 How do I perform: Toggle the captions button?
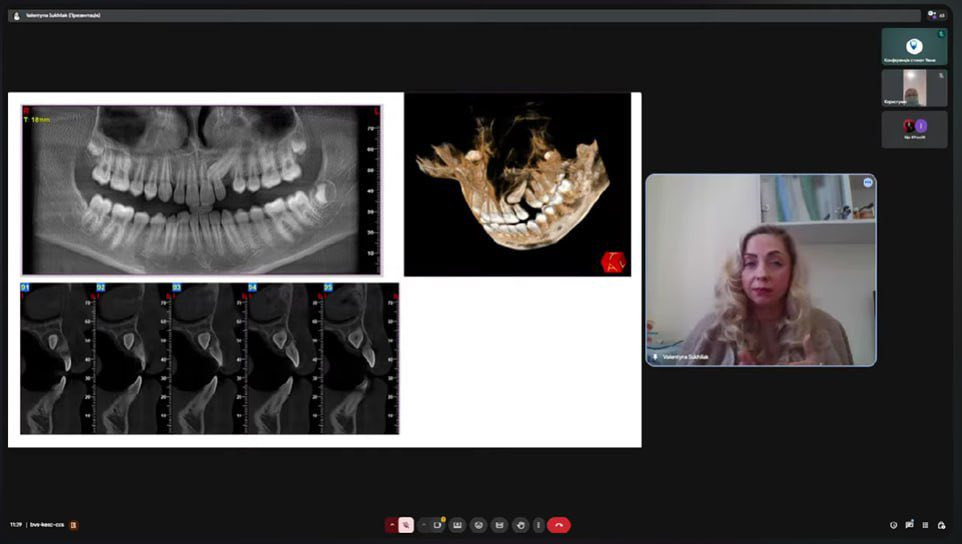499,525
